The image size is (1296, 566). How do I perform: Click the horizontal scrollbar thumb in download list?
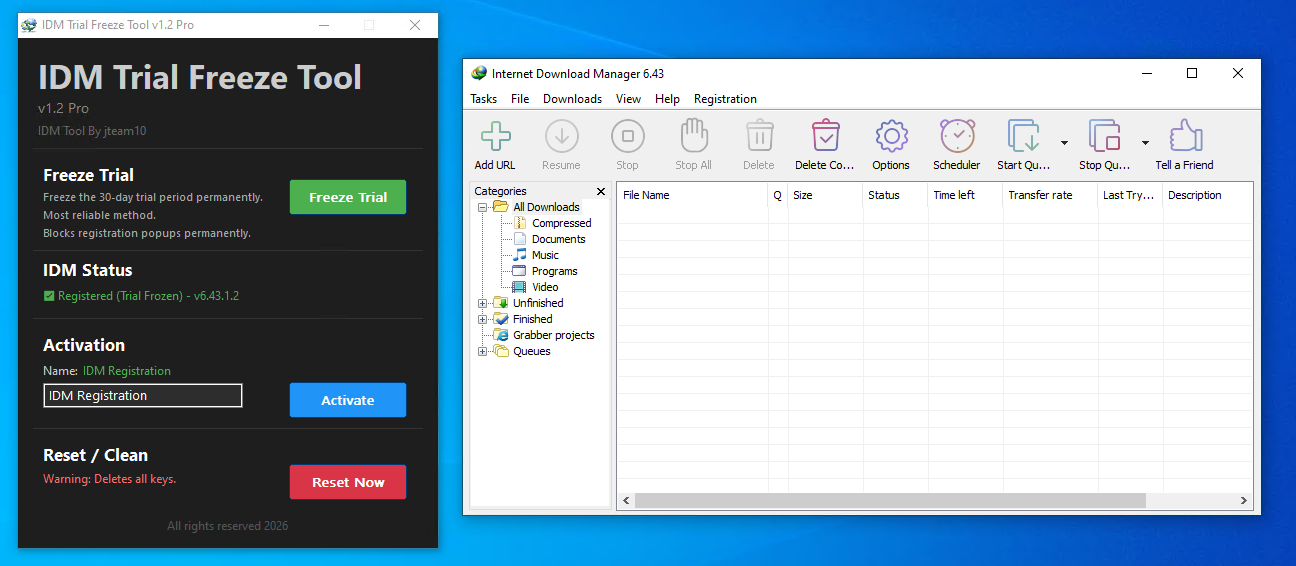coord(890,500)
